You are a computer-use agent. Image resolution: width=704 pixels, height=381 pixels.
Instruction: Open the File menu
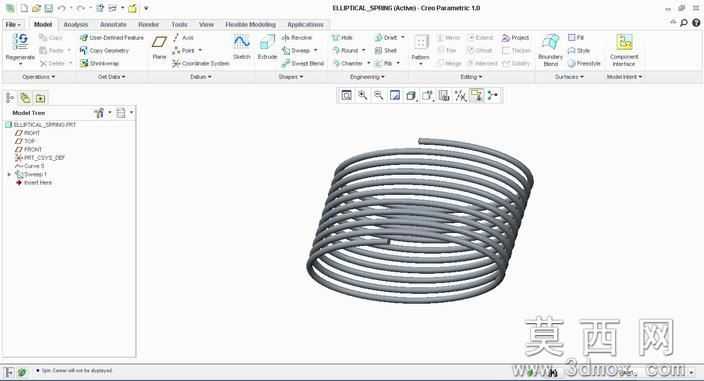(13, 24)
